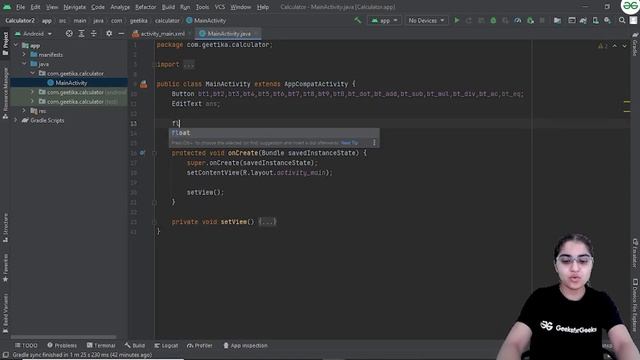Open the Profiler tool window

(x=200, y=345)
